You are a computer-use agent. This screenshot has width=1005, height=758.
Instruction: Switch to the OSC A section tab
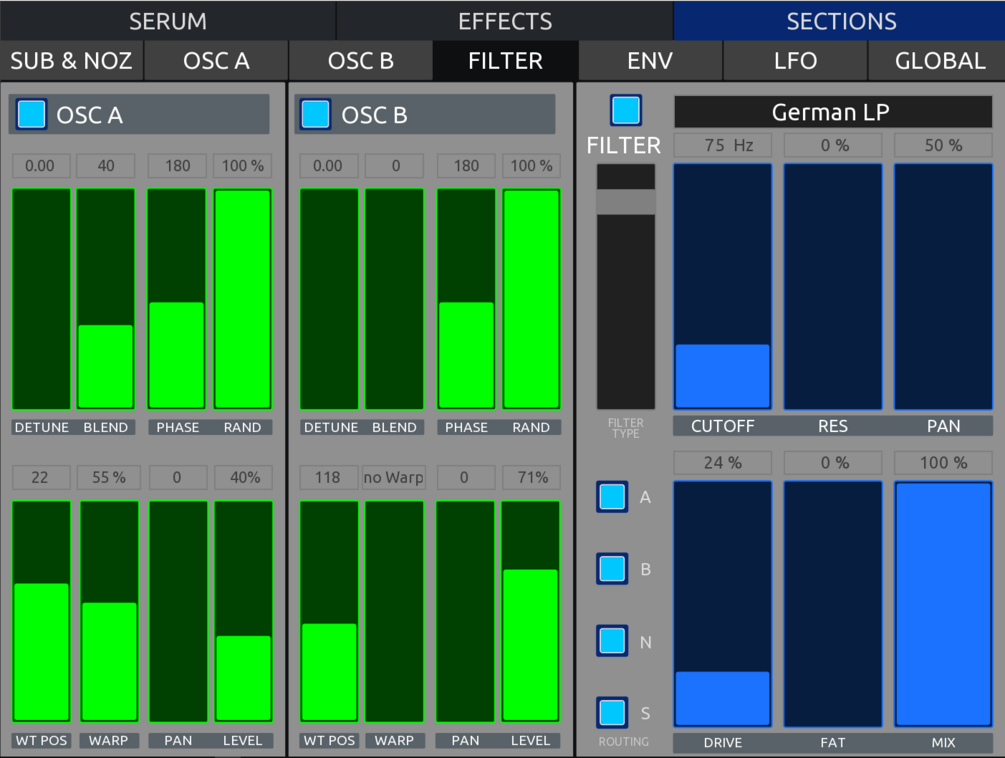coord(216,61)
